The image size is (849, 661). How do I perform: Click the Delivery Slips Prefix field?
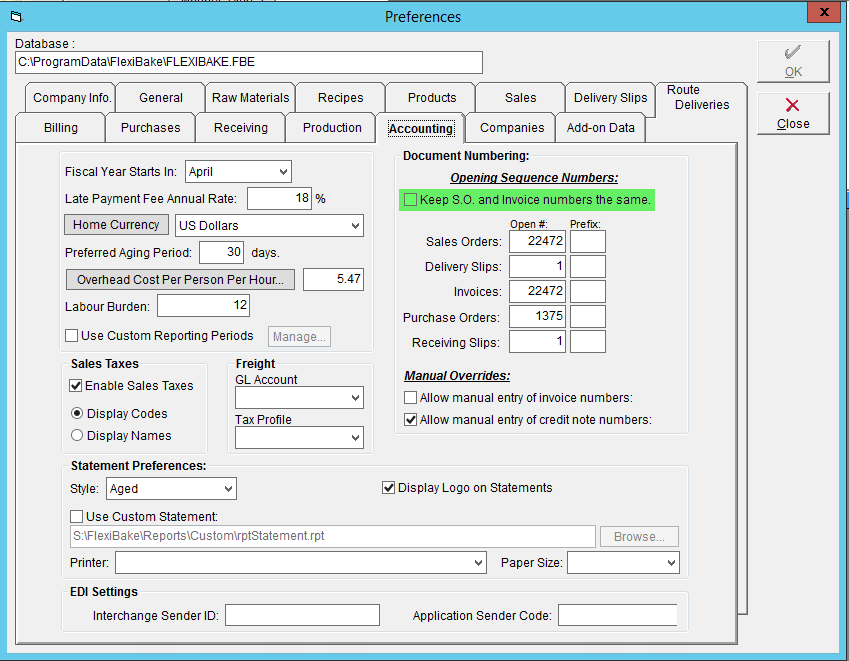[x=587, y=266]
